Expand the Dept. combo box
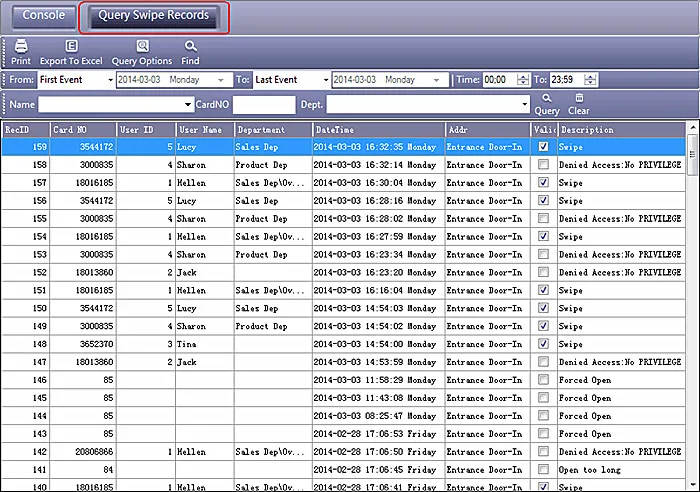 [525, 105]
